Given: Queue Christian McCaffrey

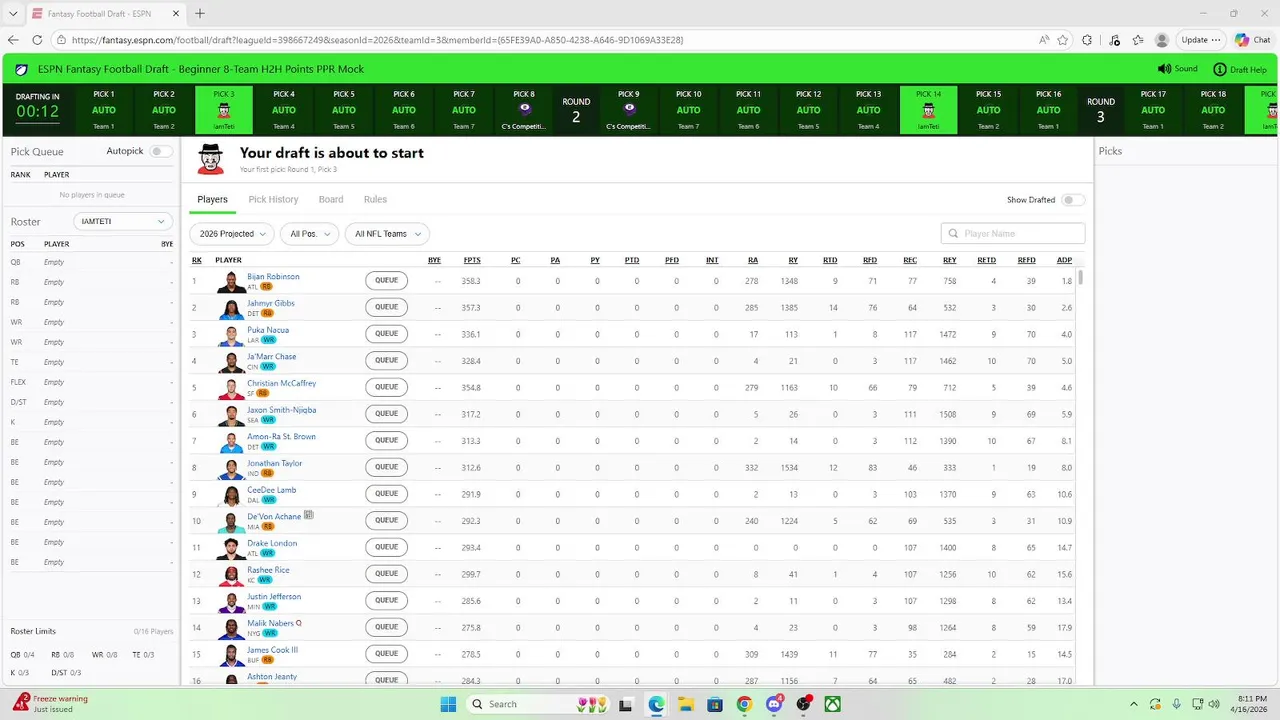Looking at the screenshot, I should tap(386, 387).
